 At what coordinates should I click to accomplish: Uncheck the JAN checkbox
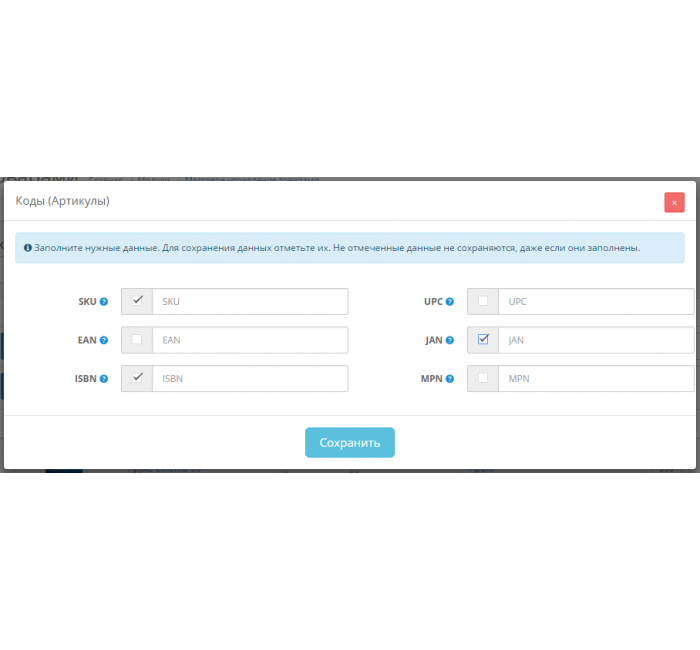(x=483, y=339)
